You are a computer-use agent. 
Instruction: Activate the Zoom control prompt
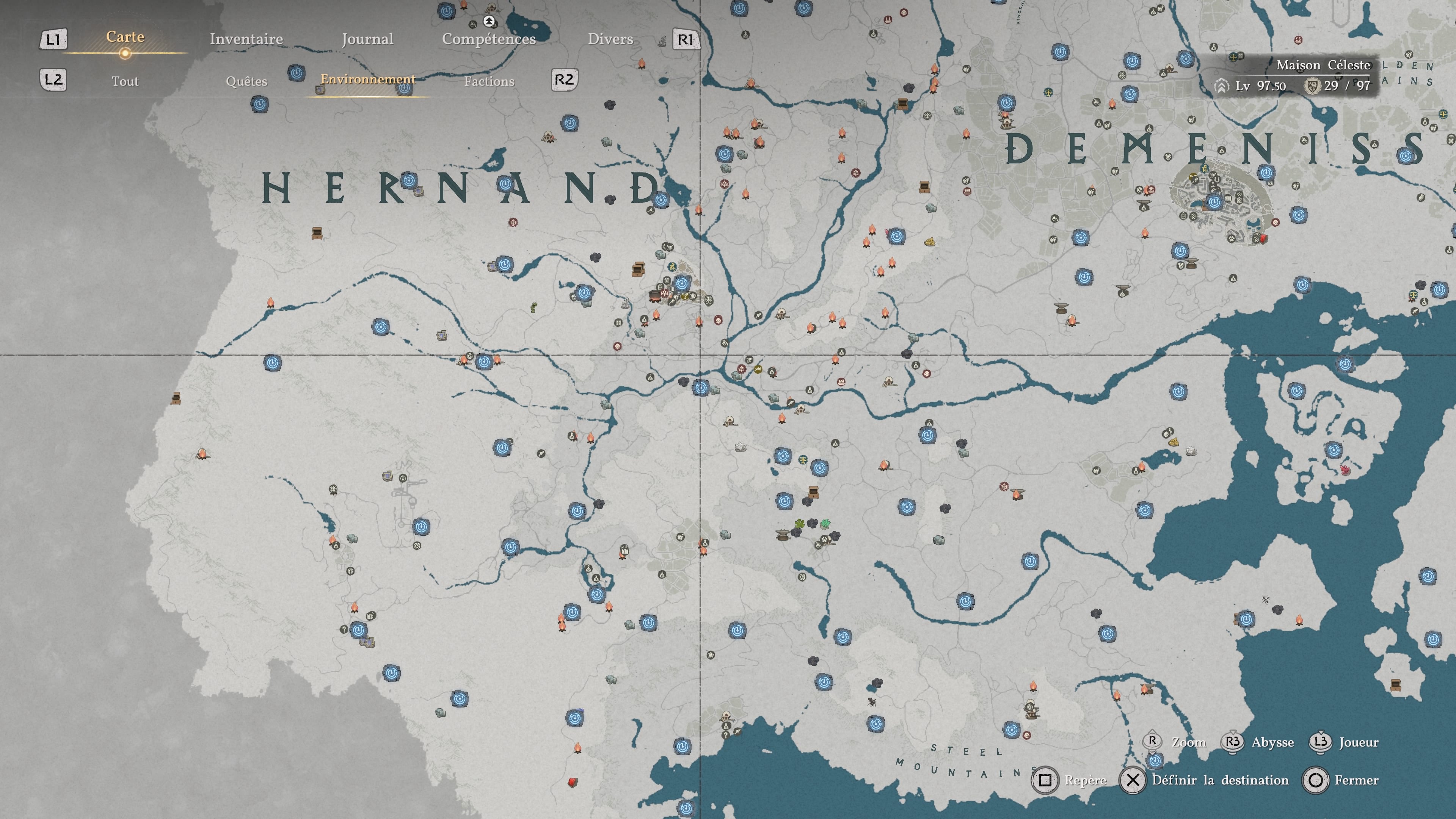[x=1174, y=742]
